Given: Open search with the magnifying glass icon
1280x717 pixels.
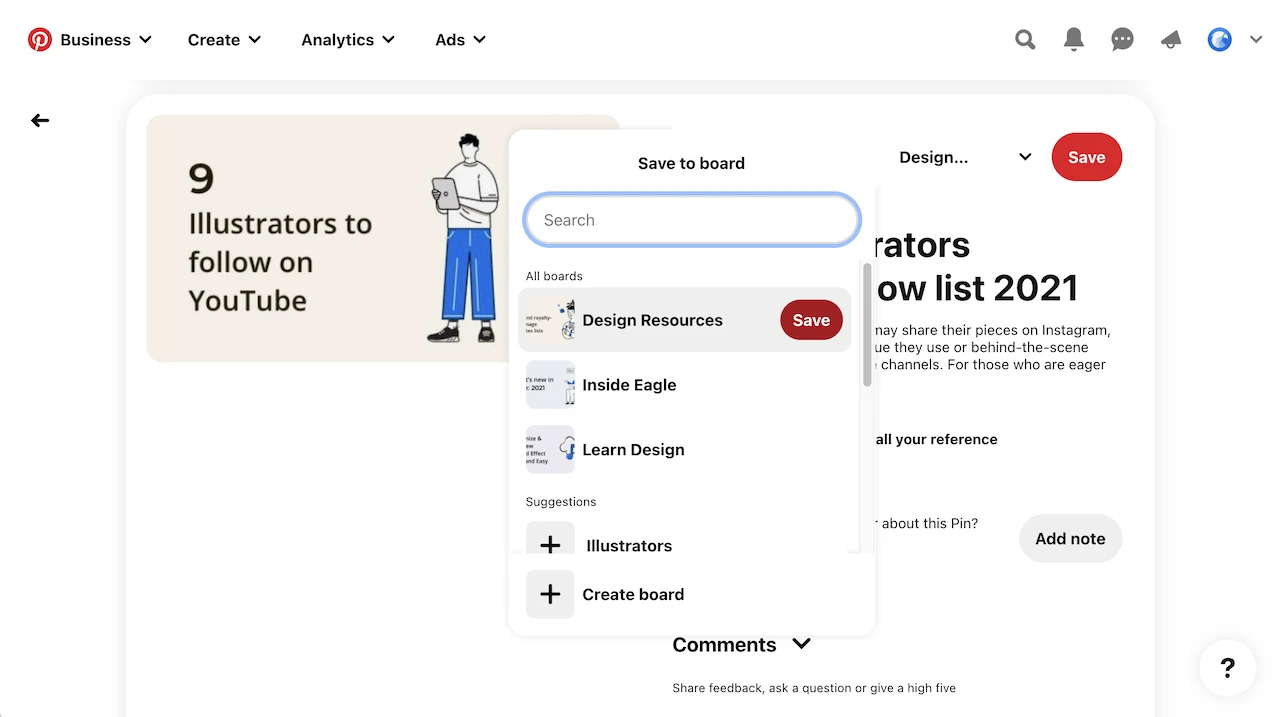Looking at the screenshot, I should point(1025,39).
